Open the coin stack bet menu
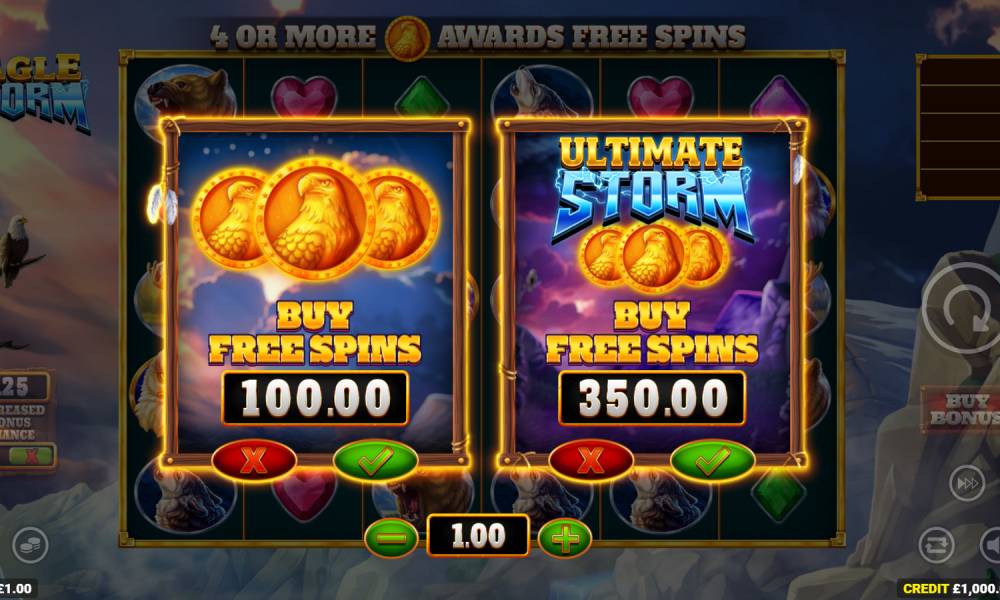 coord(30,546)
